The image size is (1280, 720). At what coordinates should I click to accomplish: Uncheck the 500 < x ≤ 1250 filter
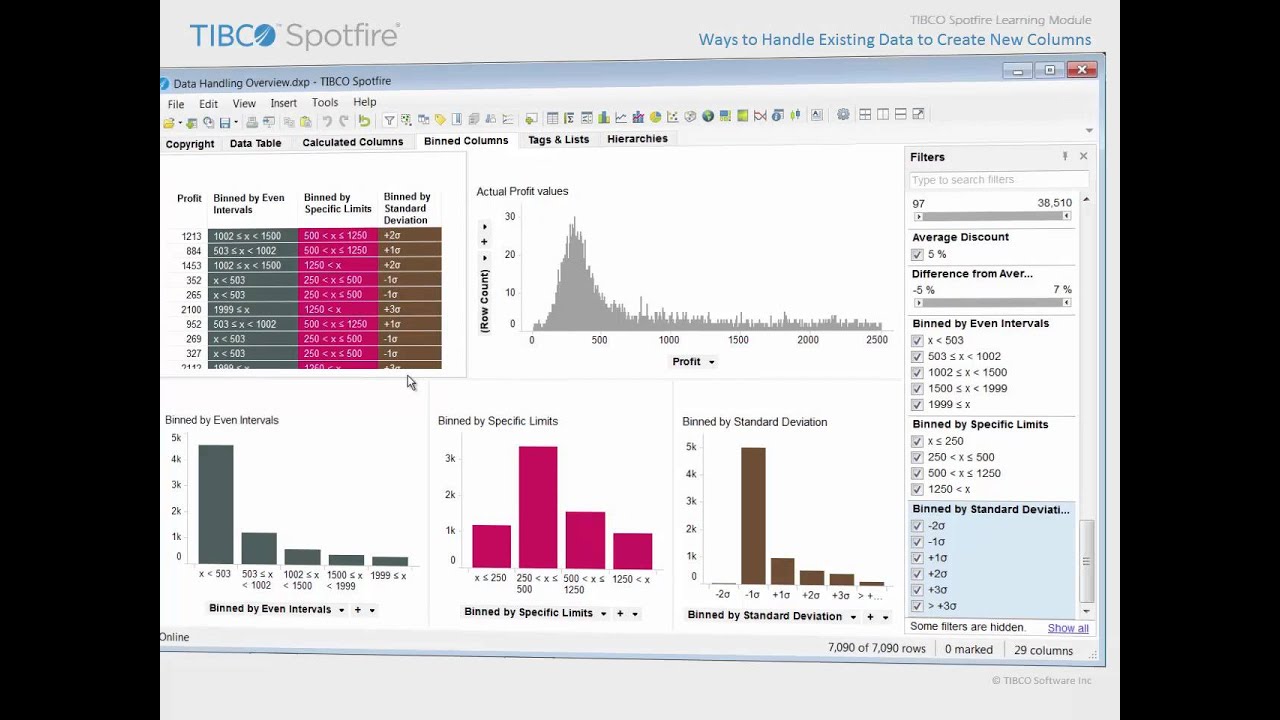pyautogui.click(x=917, y=474)
